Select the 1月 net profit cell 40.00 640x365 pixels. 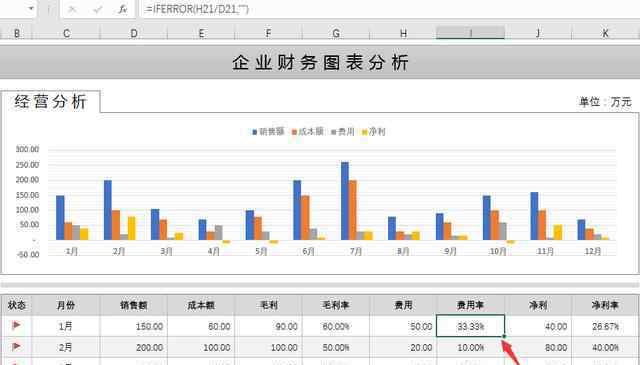tap(538, 326)
